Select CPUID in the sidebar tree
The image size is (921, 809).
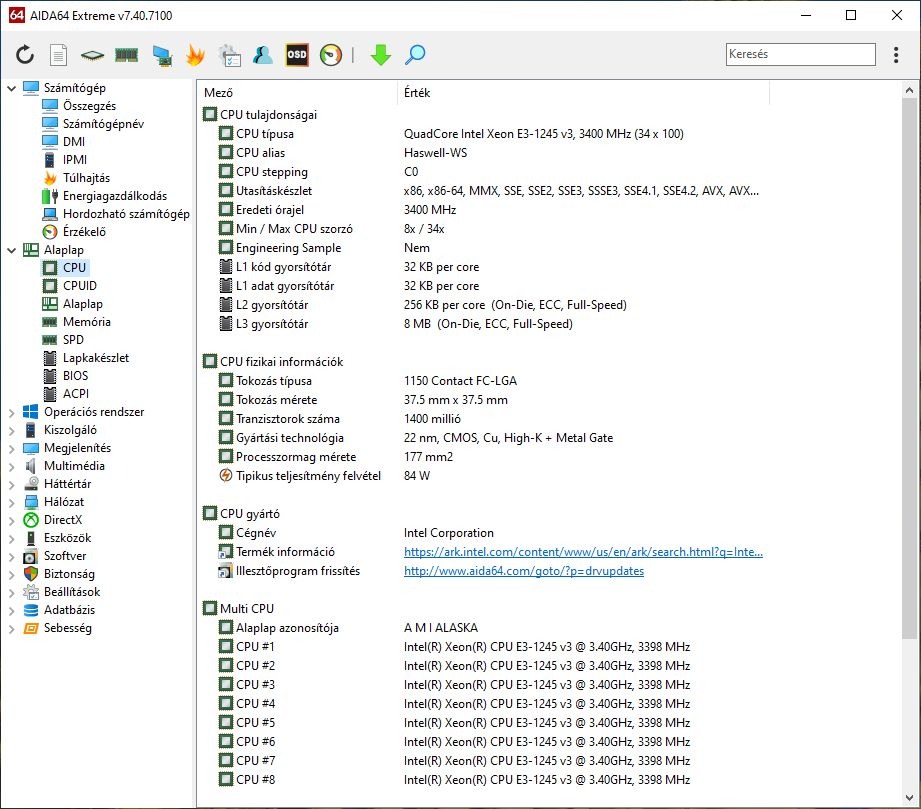80,286
